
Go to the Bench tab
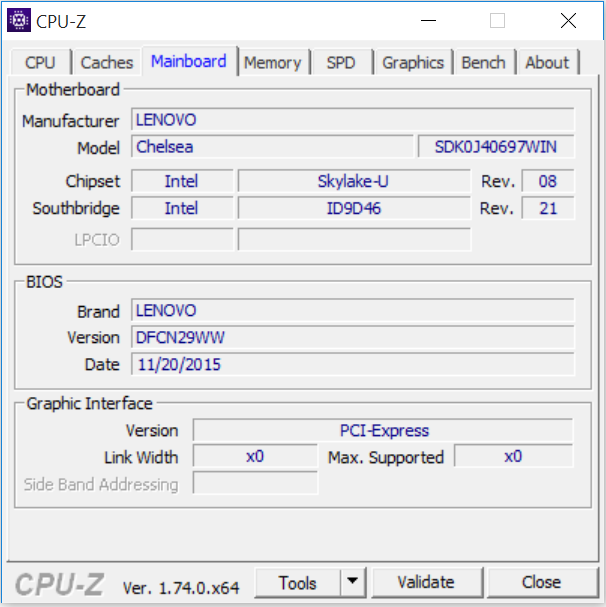(x=484, y=62)
